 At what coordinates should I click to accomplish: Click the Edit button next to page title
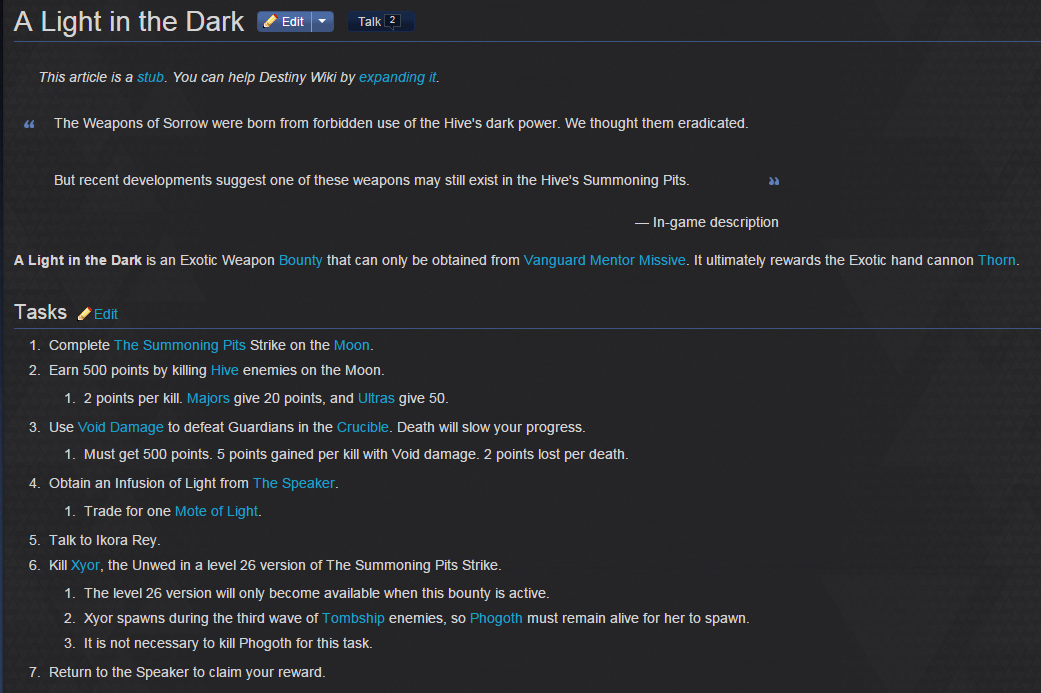(284, 22)
